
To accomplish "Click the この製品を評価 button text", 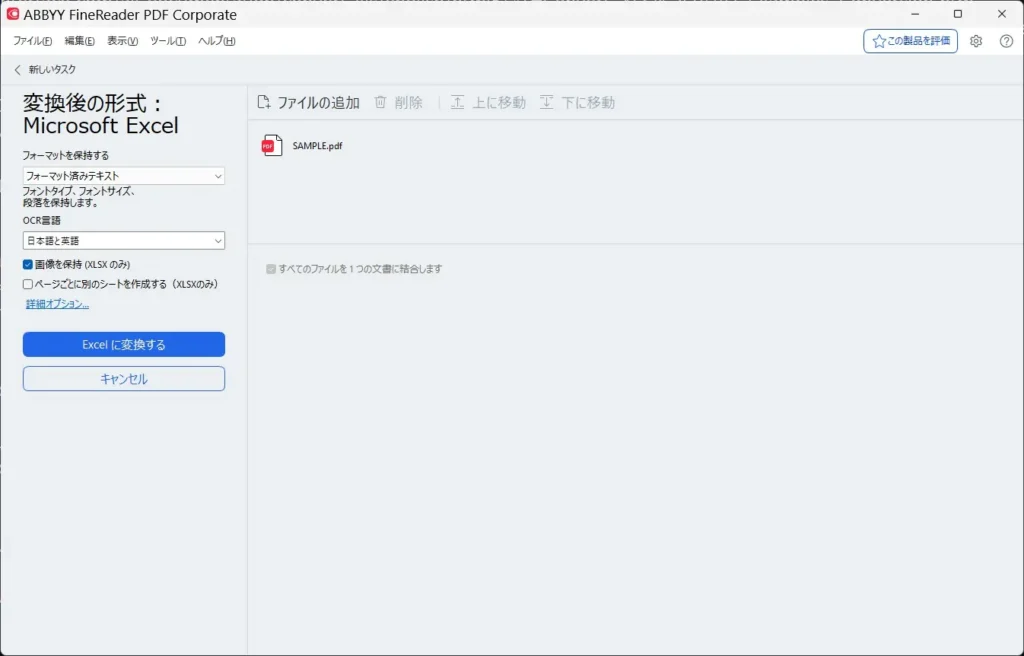I will coord(919,41).
